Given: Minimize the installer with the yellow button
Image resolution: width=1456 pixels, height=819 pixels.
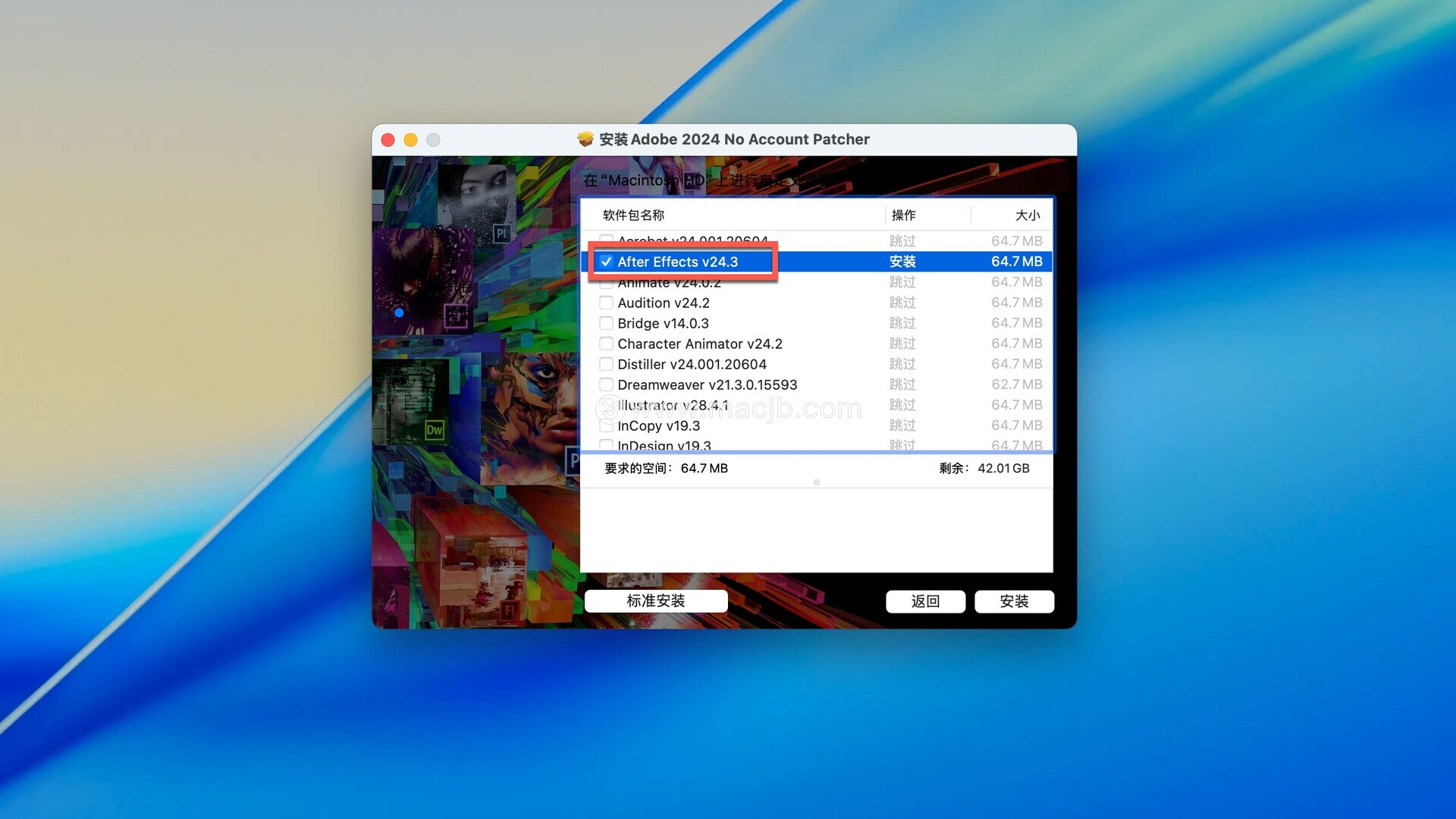Looking at the screenshot, I should 410,140.
